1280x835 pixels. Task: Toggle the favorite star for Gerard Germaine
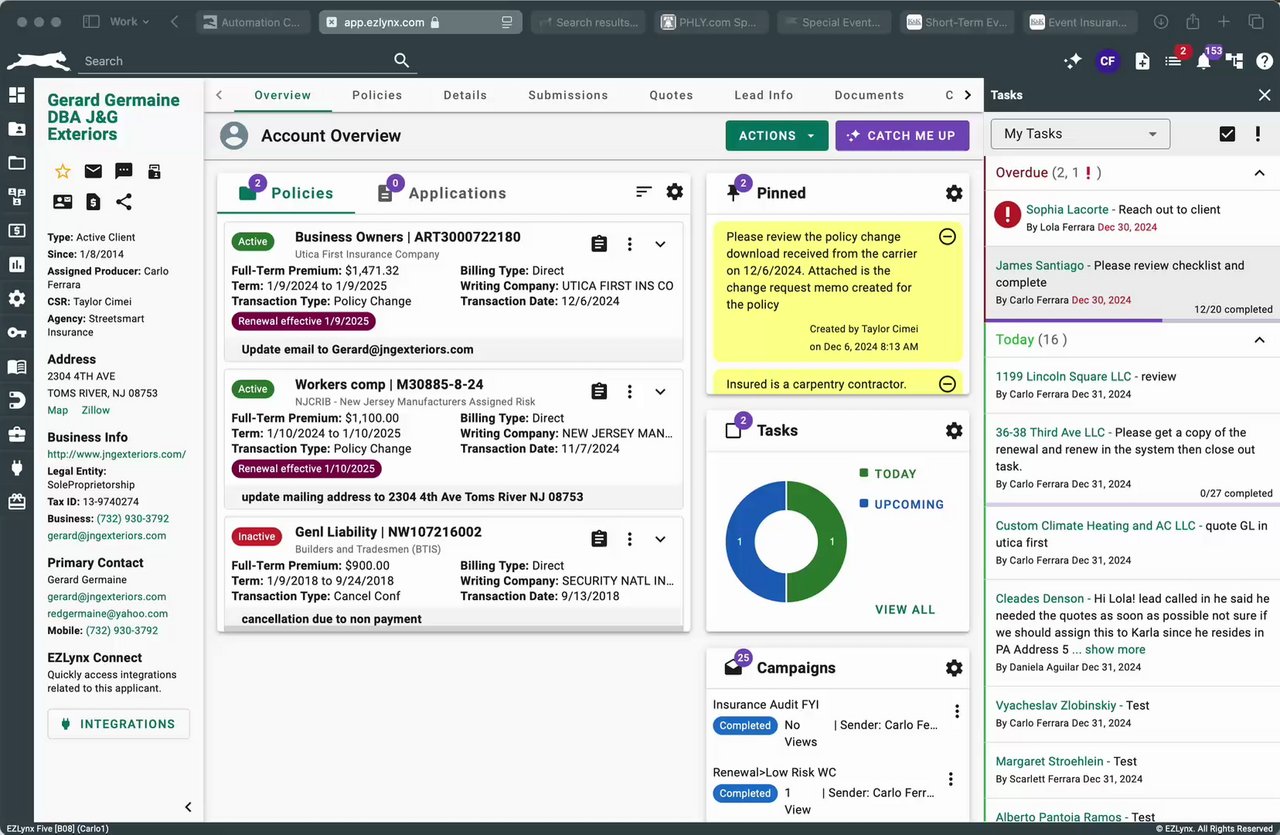pos(62,171)
